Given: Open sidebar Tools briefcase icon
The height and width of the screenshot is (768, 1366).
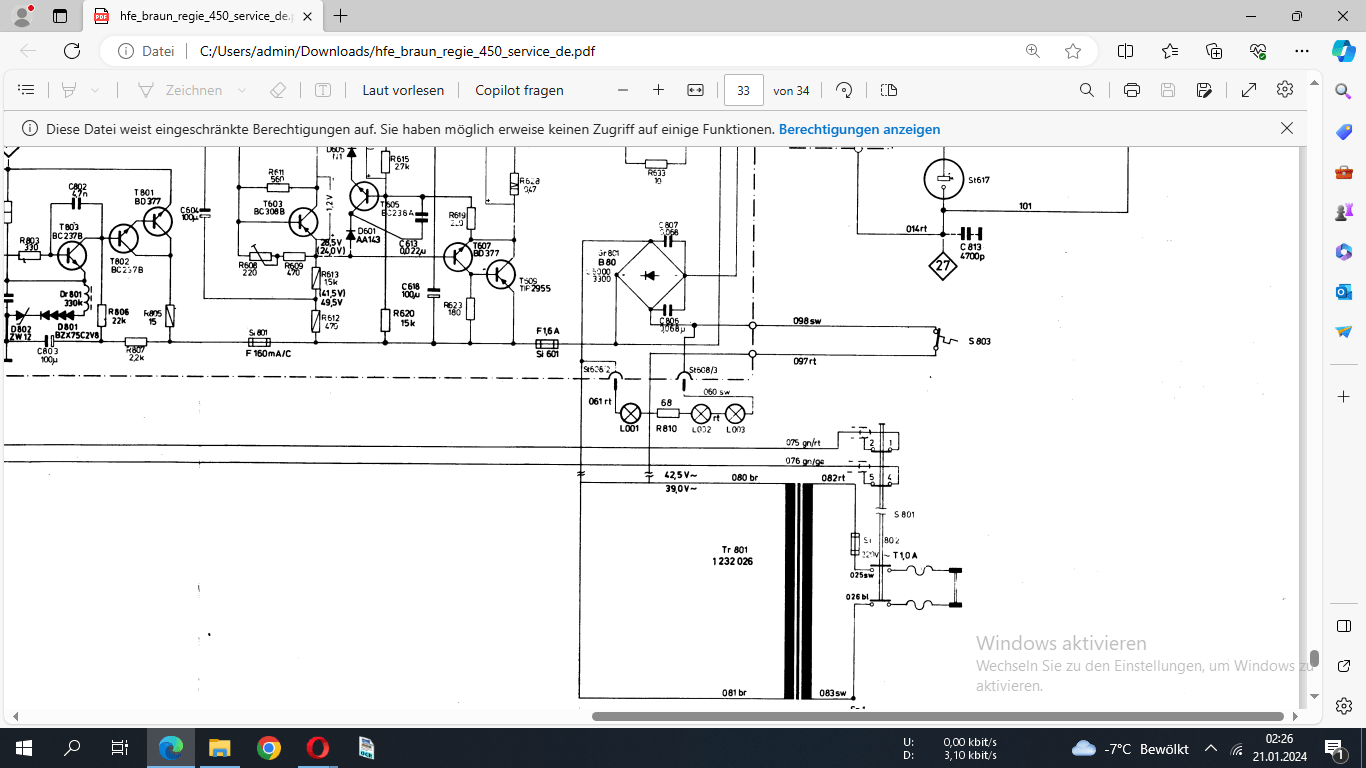Looking at the screenshot, I should point(1343,172).
